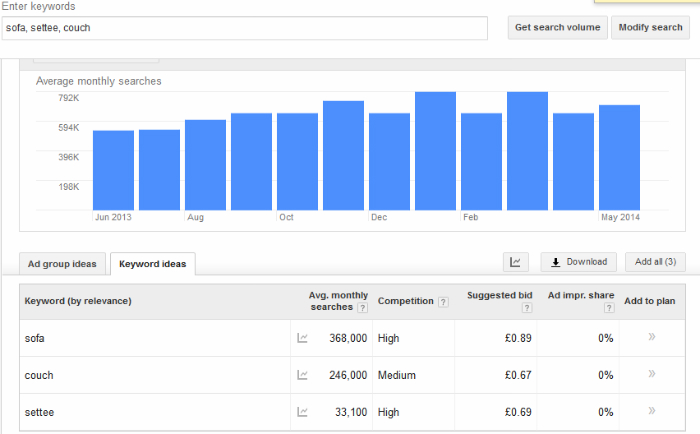This screenshot has width=700, height=434.
Task: Add the couch keyword to plan
Action: 652,374
